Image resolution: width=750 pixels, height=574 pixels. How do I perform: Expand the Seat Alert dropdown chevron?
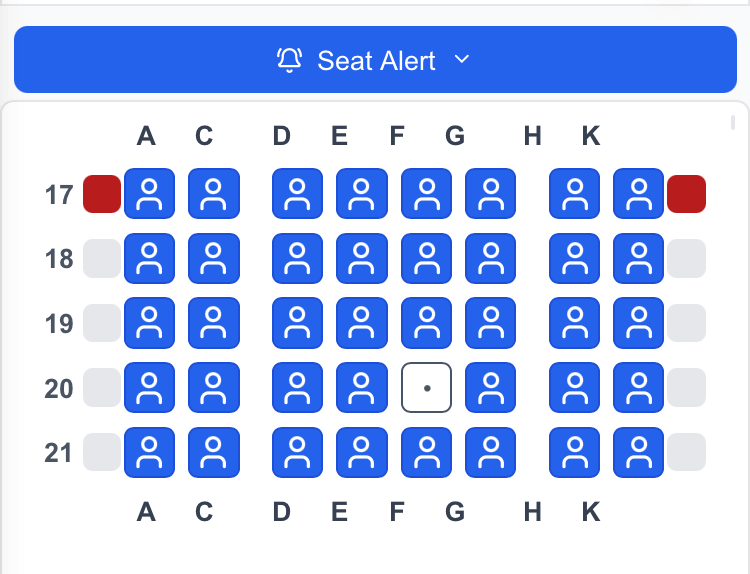(x=461, y=60)
